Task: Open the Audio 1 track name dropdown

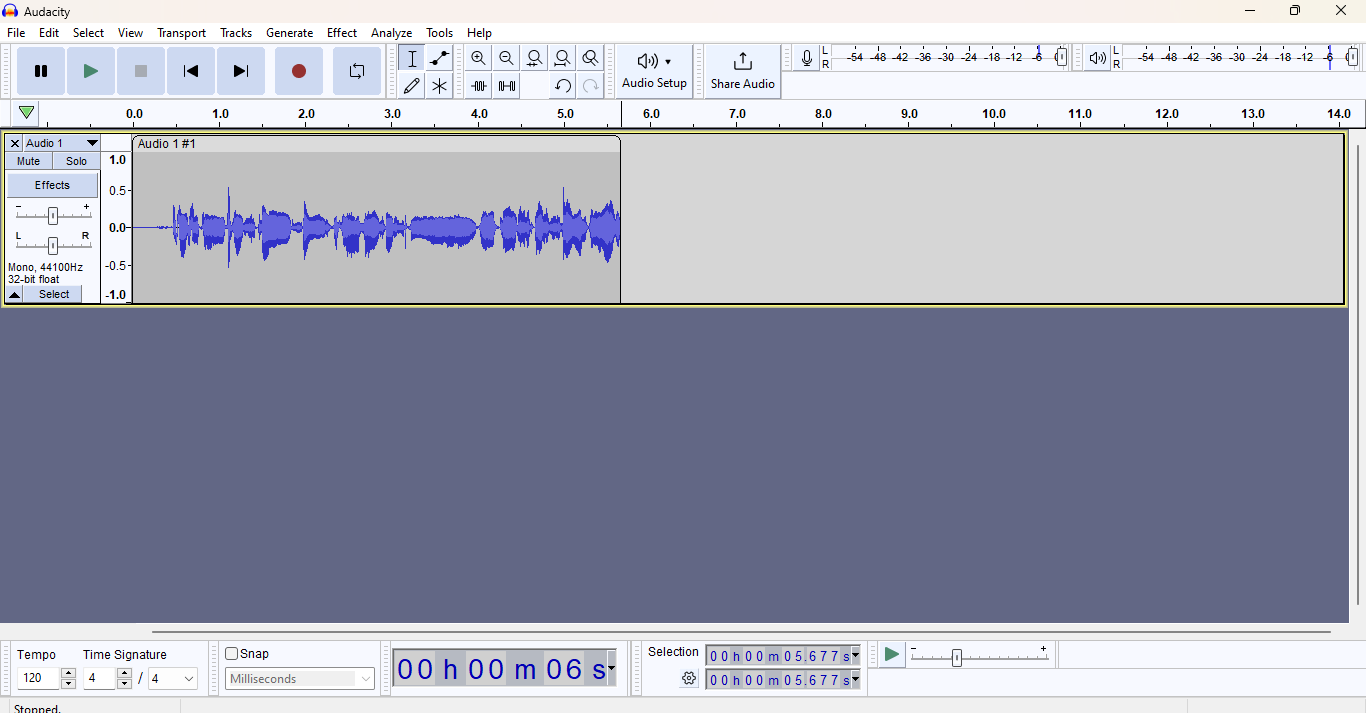Action: (x=91, y=143)
